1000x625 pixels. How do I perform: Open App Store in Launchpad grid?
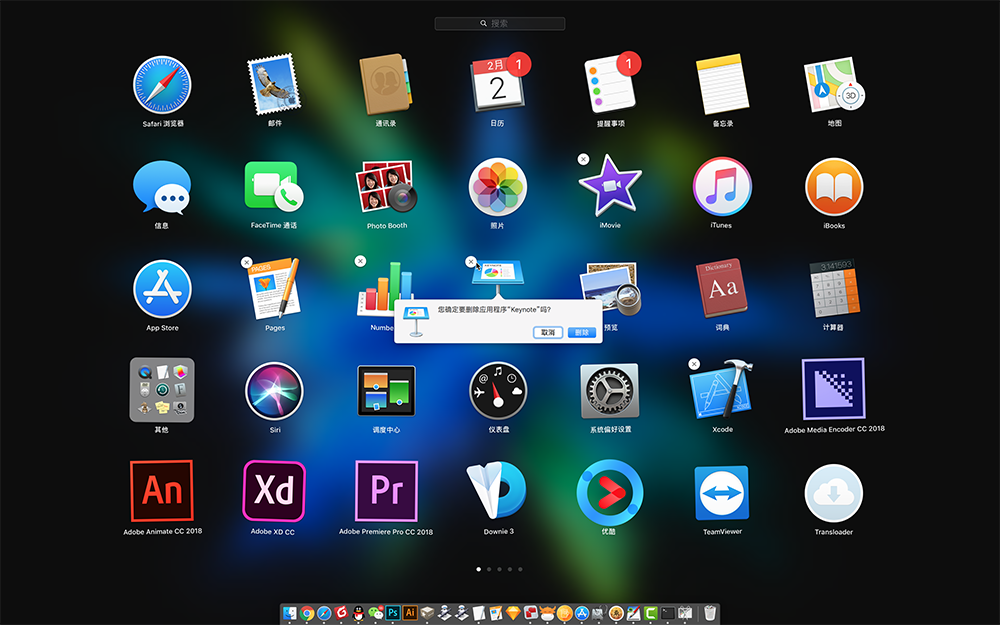pyautogui.click(x=162, y=289)
